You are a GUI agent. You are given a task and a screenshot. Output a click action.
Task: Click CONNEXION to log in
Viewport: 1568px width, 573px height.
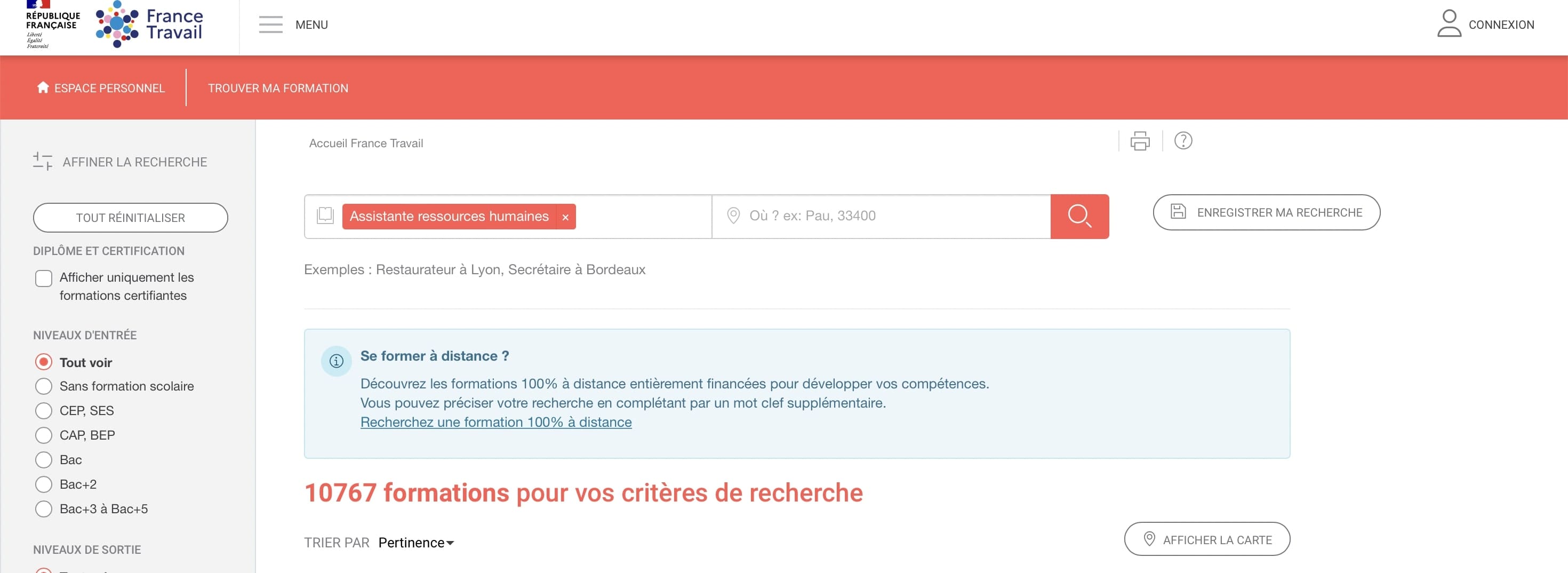1501,25
